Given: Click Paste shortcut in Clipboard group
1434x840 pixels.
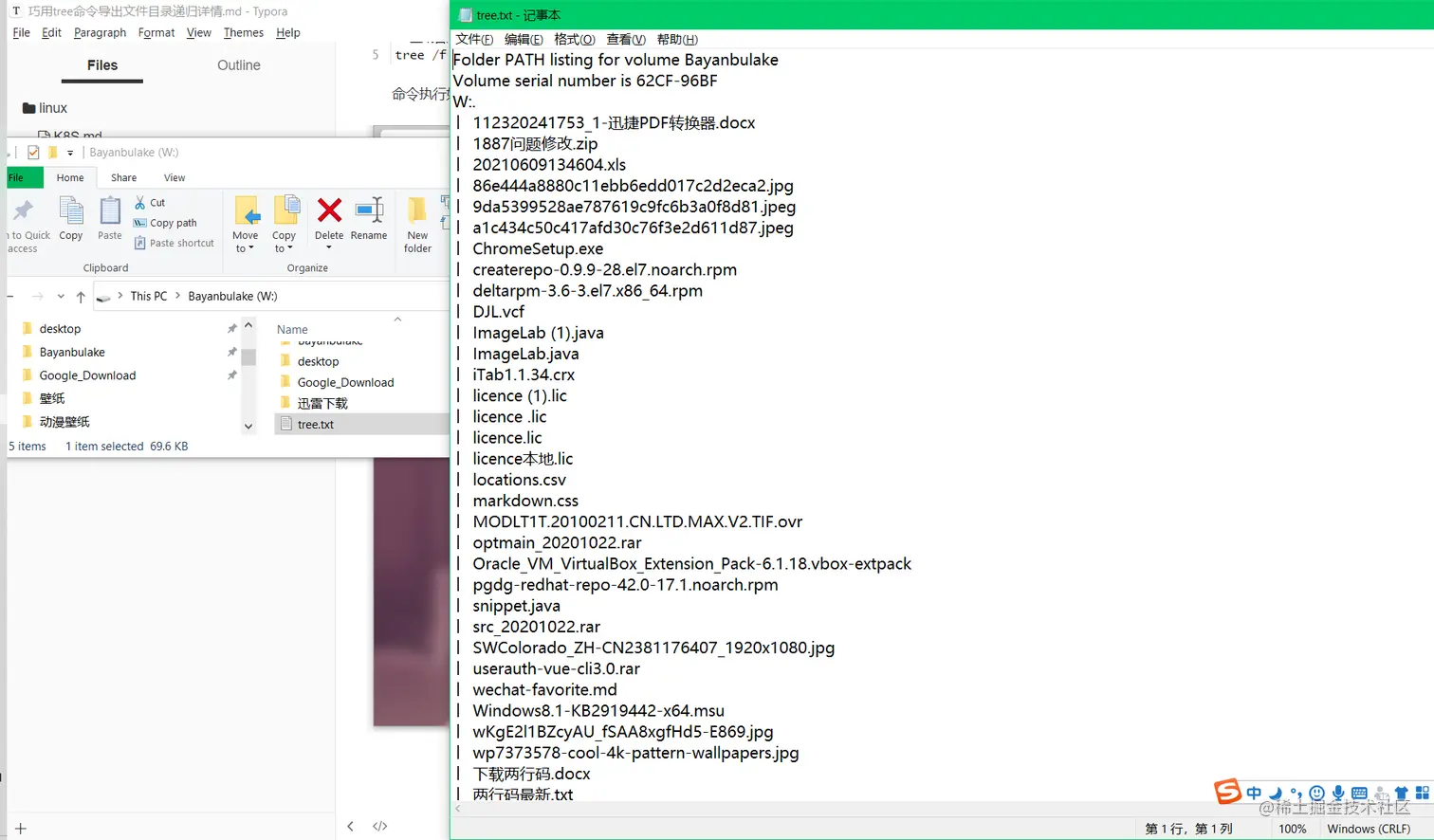Looking at the screenshot, I should (175, 243).
